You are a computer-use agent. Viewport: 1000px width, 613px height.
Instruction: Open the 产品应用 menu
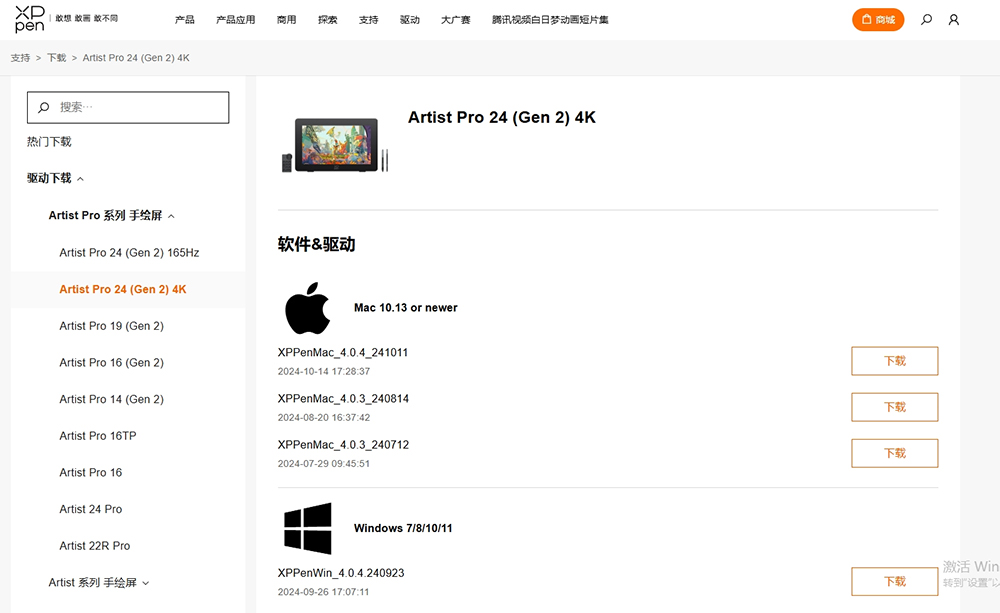(235, 20)
